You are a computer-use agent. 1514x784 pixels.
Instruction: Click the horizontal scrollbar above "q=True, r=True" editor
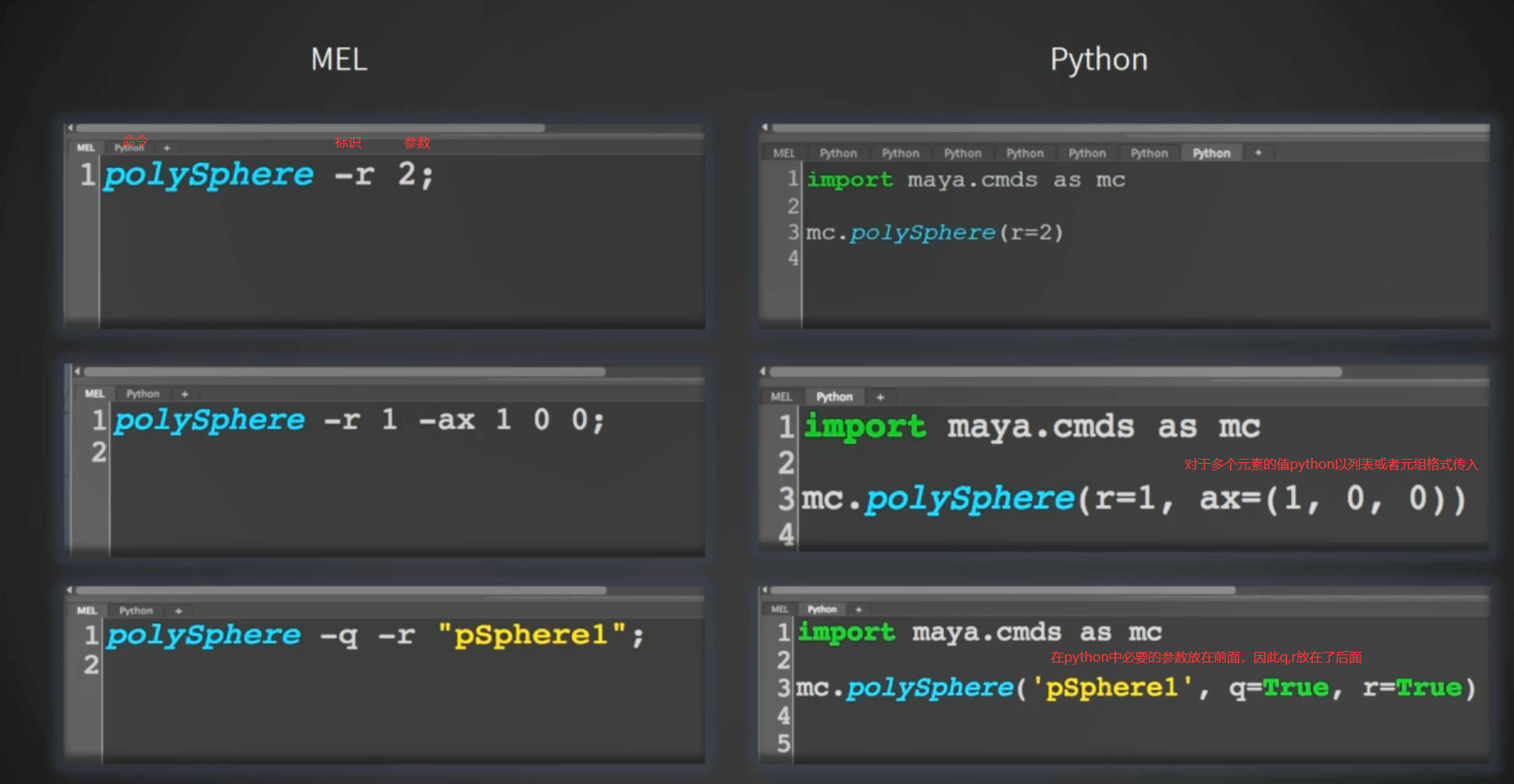[x=1002, y=590]
